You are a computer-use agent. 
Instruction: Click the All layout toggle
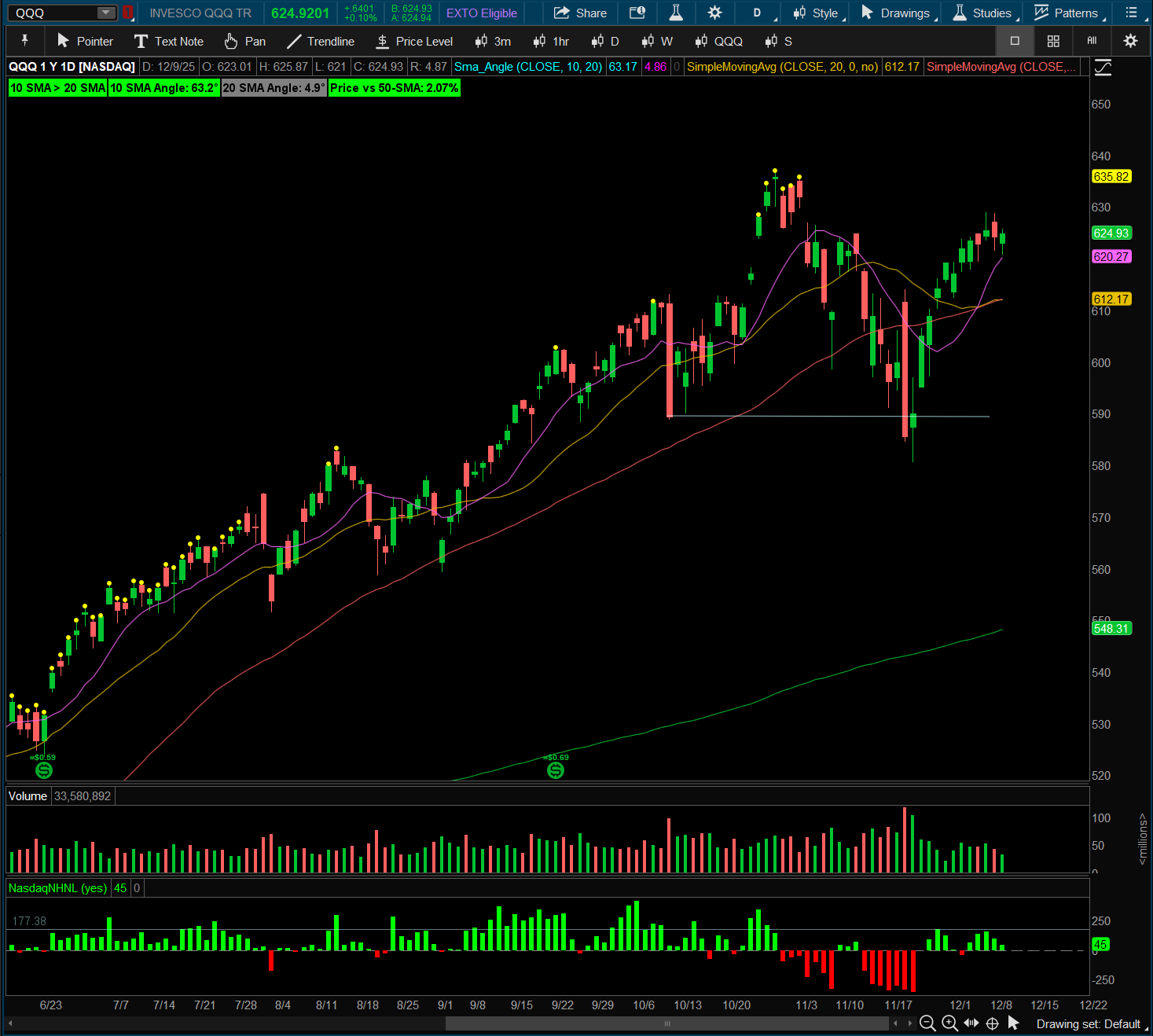[1092, 41]
